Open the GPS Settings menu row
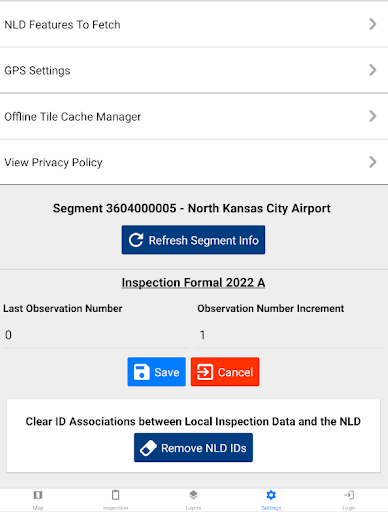The height and width of the screenshot is (512, 388). coord(194,70)
